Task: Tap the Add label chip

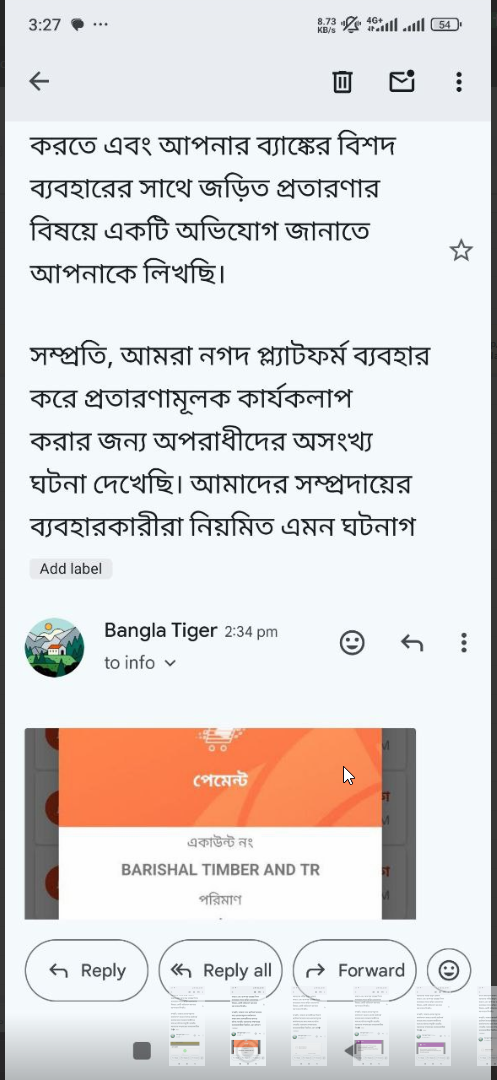Action: [71, 569]
